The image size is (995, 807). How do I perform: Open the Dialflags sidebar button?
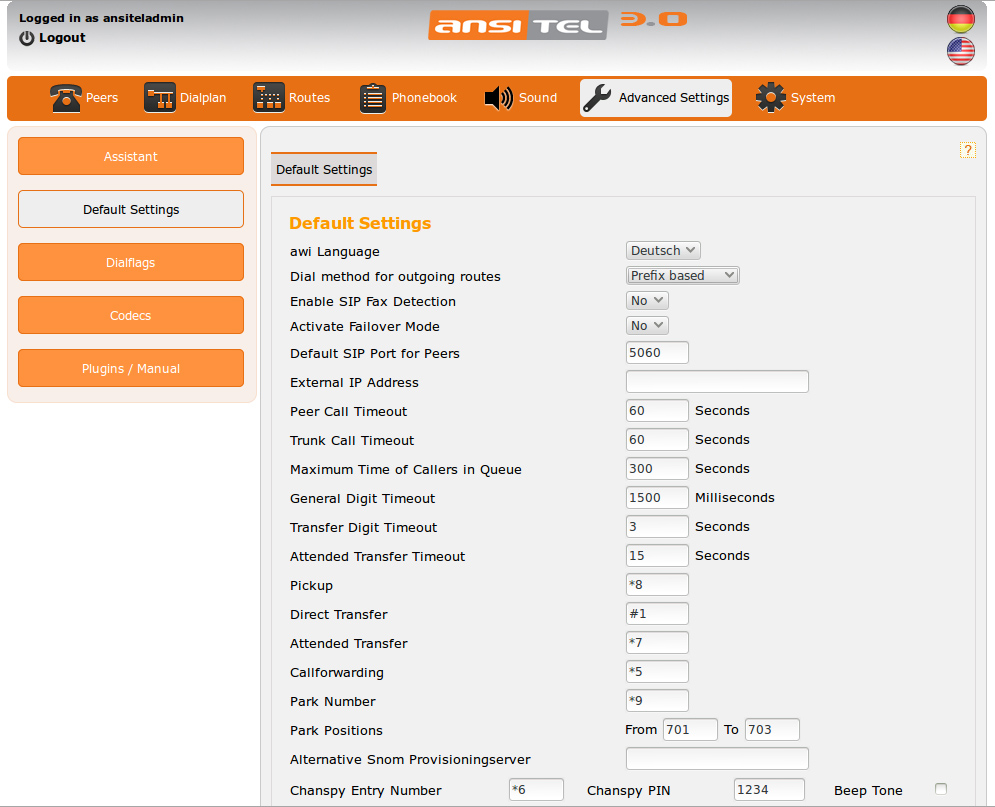point(131,262)
